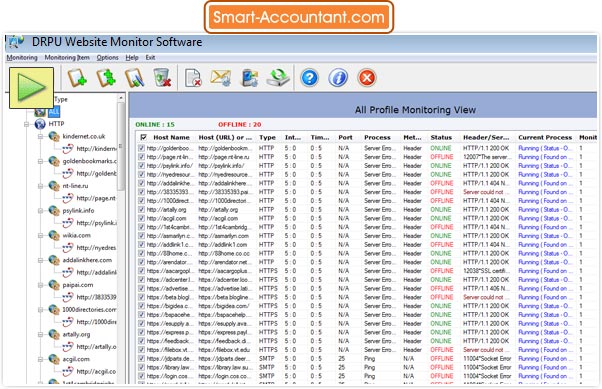Open the Monitoring menu
The width and height of the screenshot is (602, 389).
coord(22,58)
